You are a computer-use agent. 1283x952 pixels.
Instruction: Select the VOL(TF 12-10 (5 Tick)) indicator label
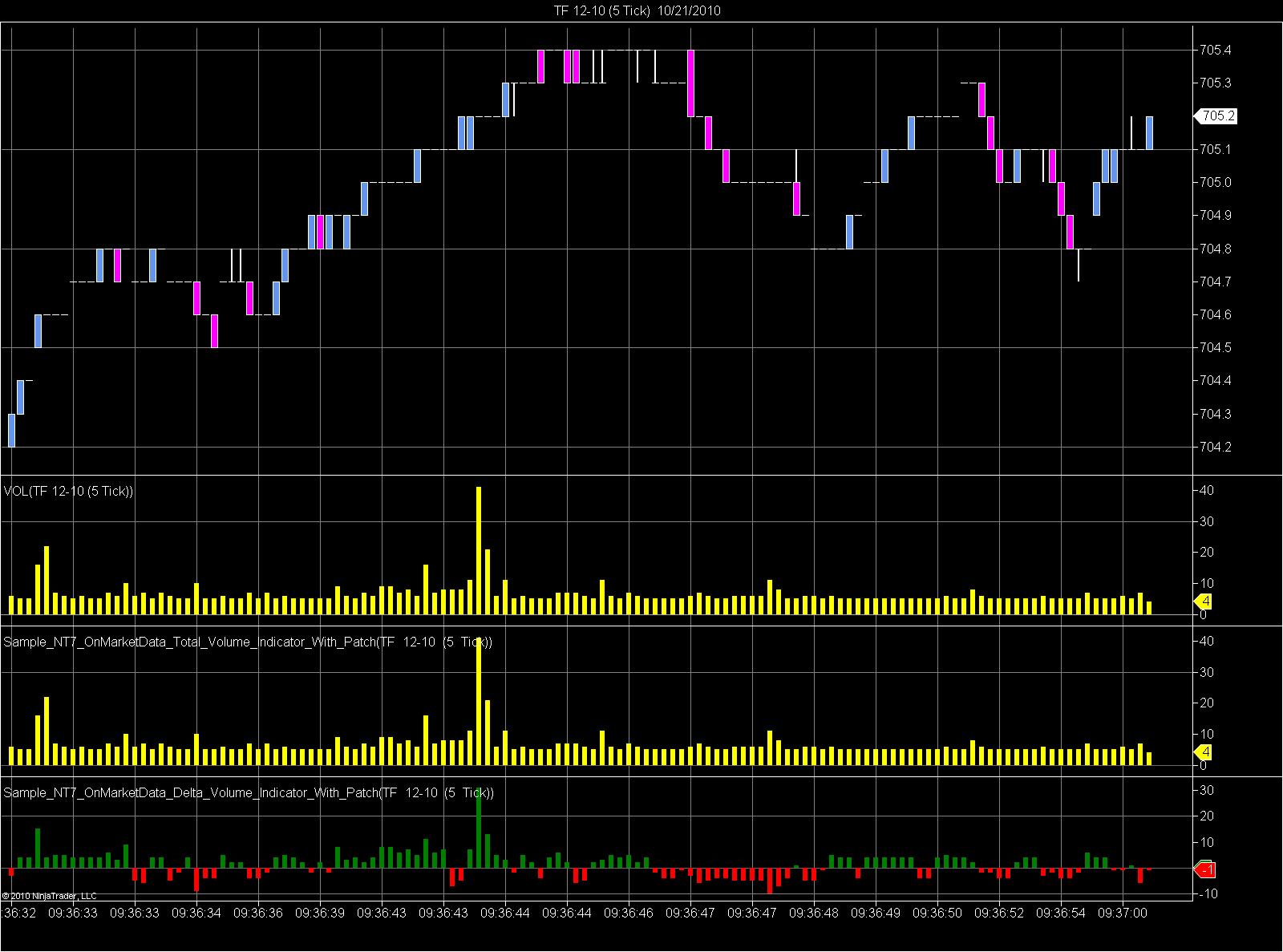pyautogui.click(x=69, y=491)
